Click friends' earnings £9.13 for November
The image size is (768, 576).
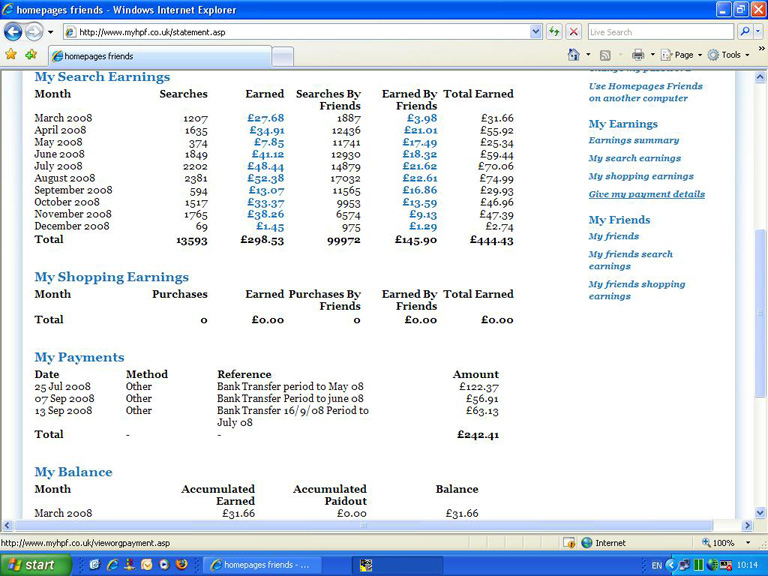coord(423,215)
